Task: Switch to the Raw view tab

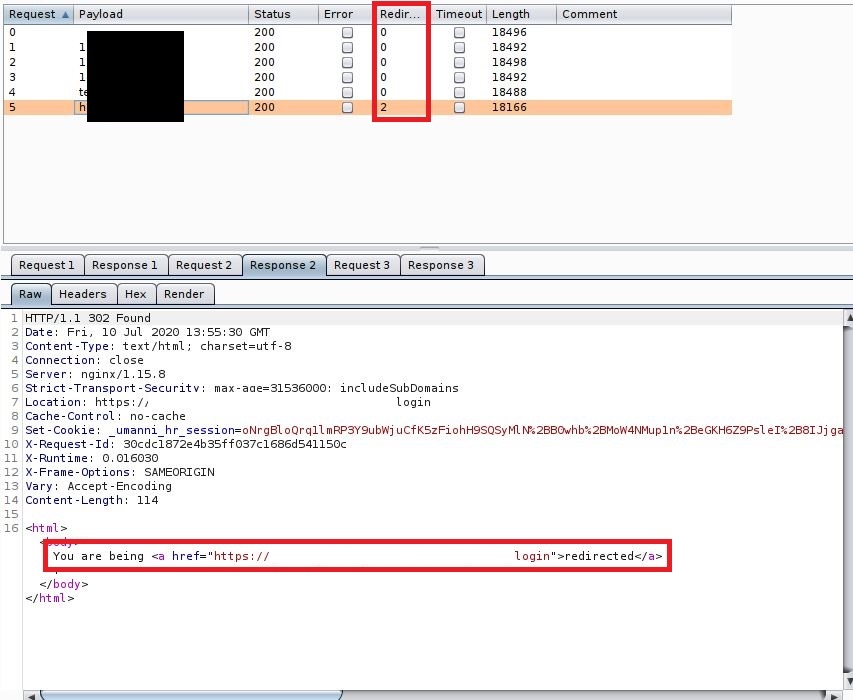Action: click(x=30, y=294)
